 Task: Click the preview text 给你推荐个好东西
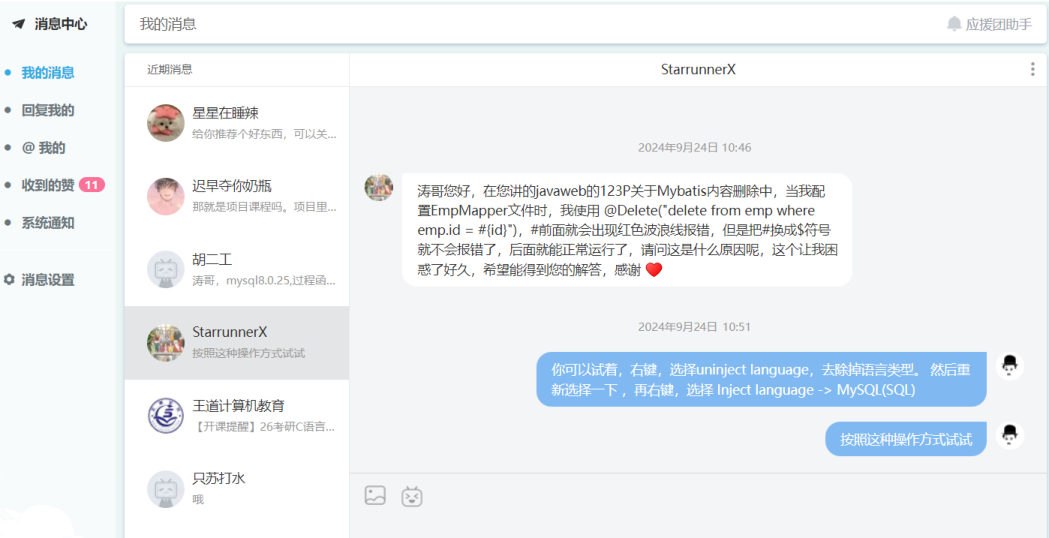tap(264, 134)
